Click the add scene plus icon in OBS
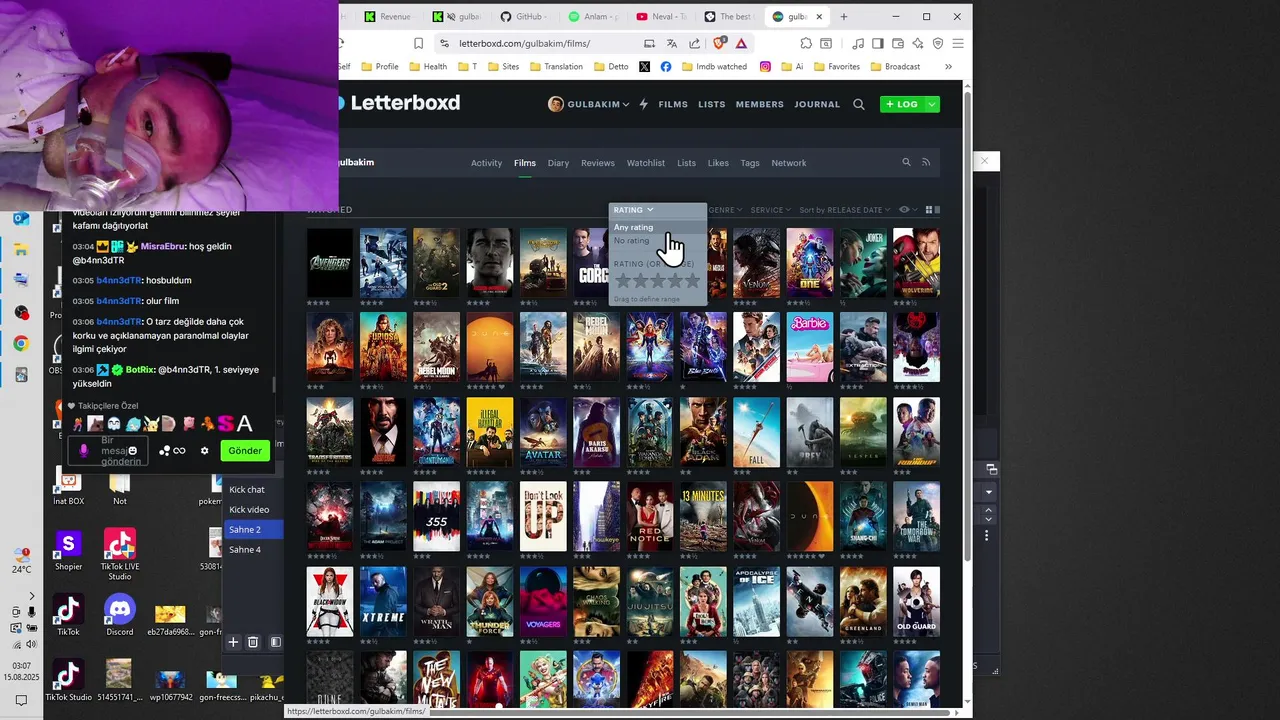 click(x=233, y=642)
